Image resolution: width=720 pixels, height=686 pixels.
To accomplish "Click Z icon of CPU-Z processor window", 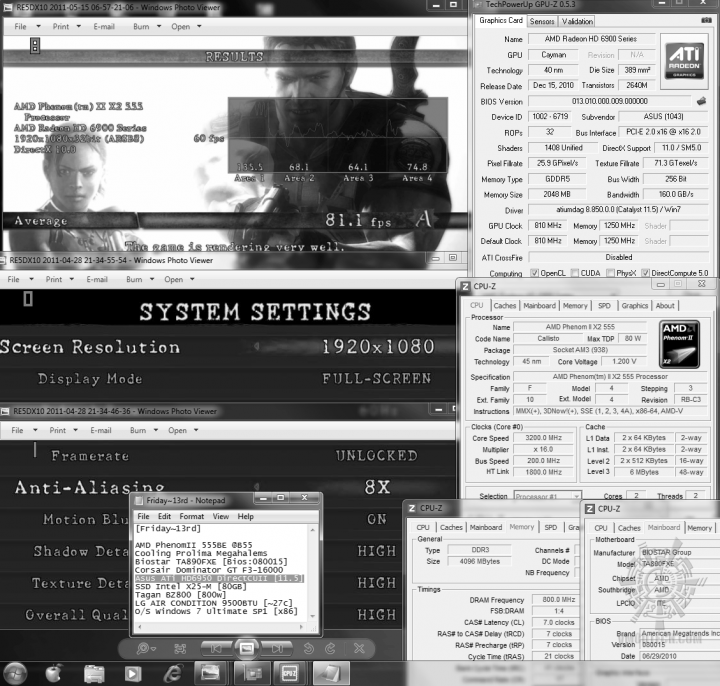I will pos(465,286).
